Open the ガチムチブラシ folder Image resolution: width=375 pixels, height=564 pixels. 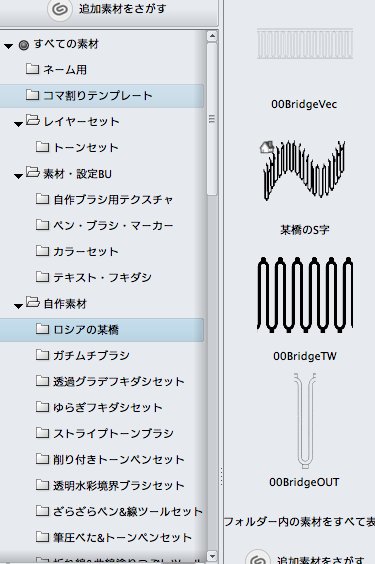(x=91, y=355)
